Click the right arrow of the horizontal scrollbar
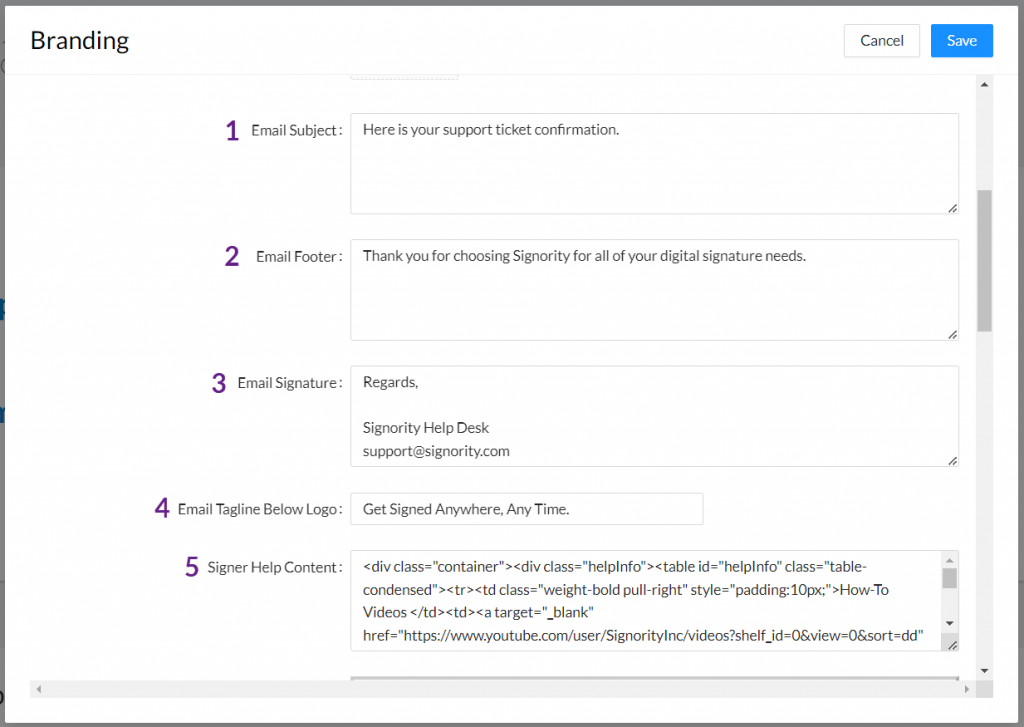The height and width of the screenshot is (727, 1024). (966, 690)
